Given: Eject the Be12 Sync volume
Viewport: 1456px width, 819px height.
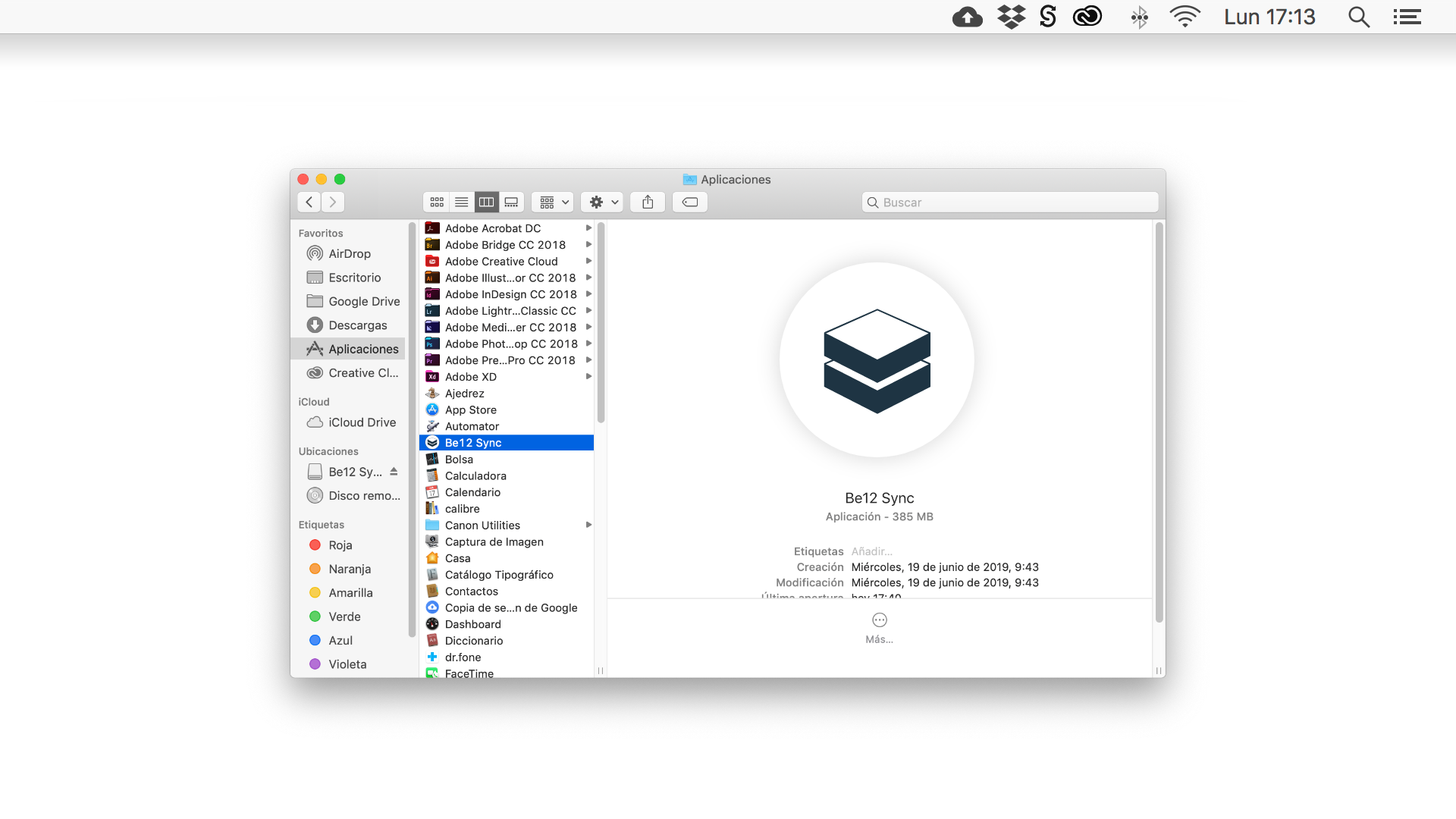Looking at the screenshot, I should pyautogui.click(x=394, y=472).
